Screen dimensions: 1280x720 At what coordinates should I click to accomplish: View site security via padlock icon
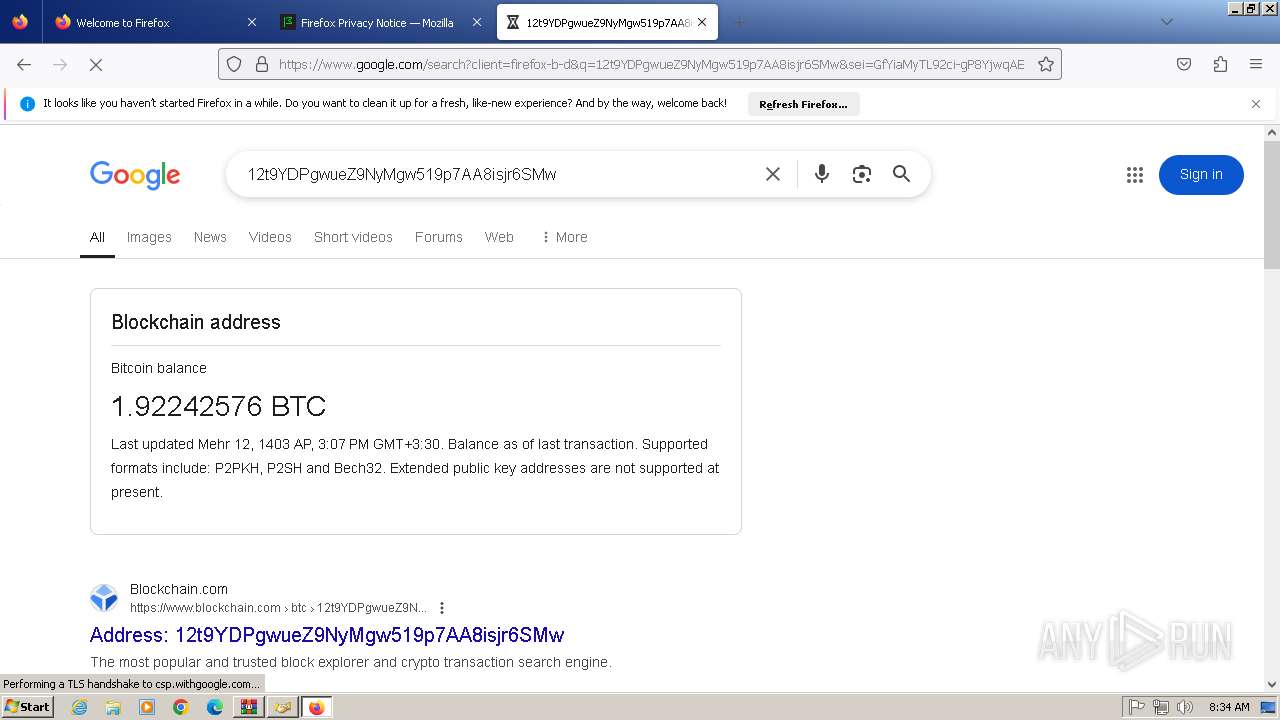pyautogui.click(x=262, y=64)
